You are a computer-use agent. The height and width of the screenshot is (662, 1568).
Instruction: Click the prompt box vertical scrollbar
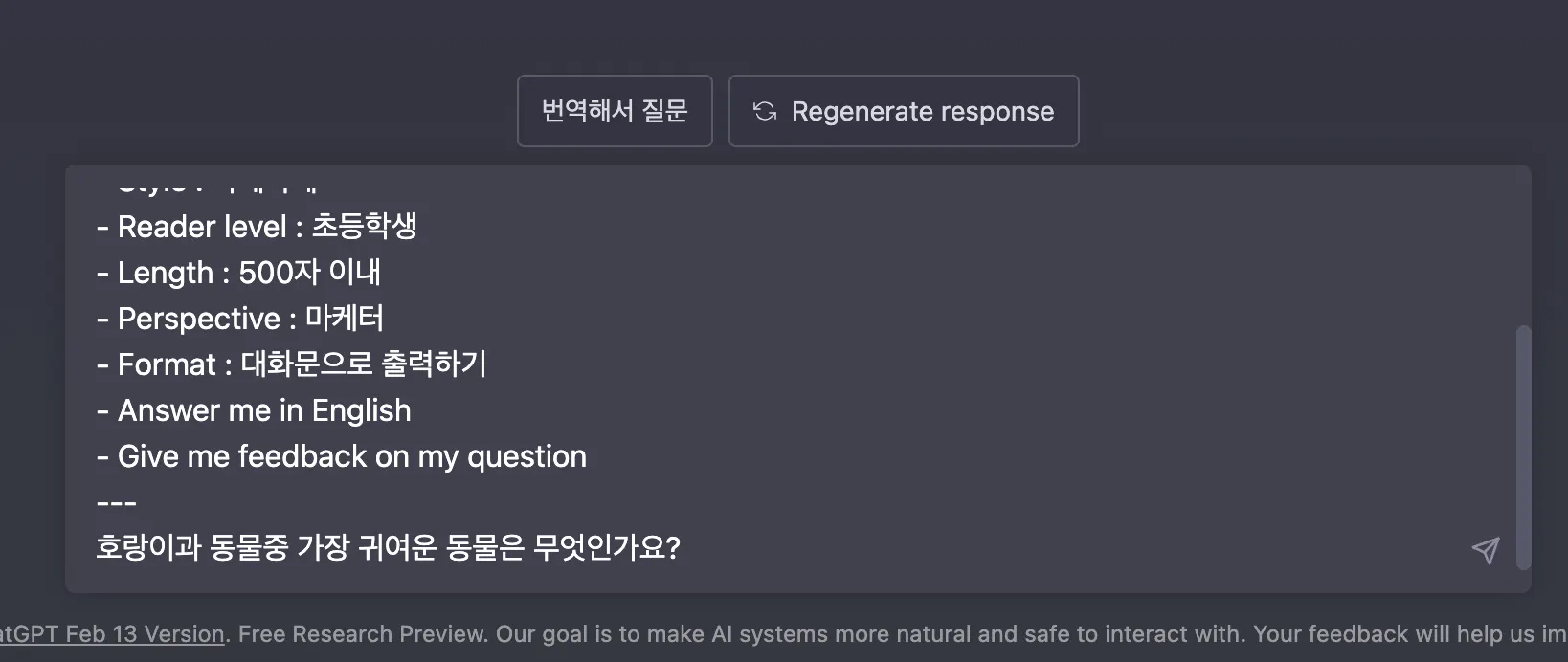(x=1523, y=447)
